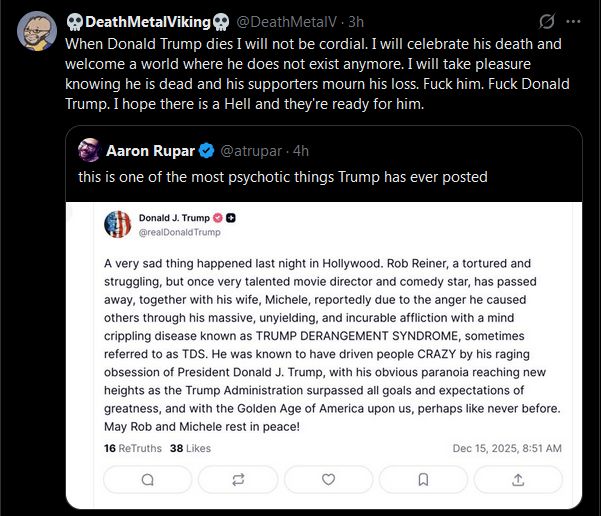Click the red verified badge beside Trump's name
601x516 pixels.
point(218,217)
